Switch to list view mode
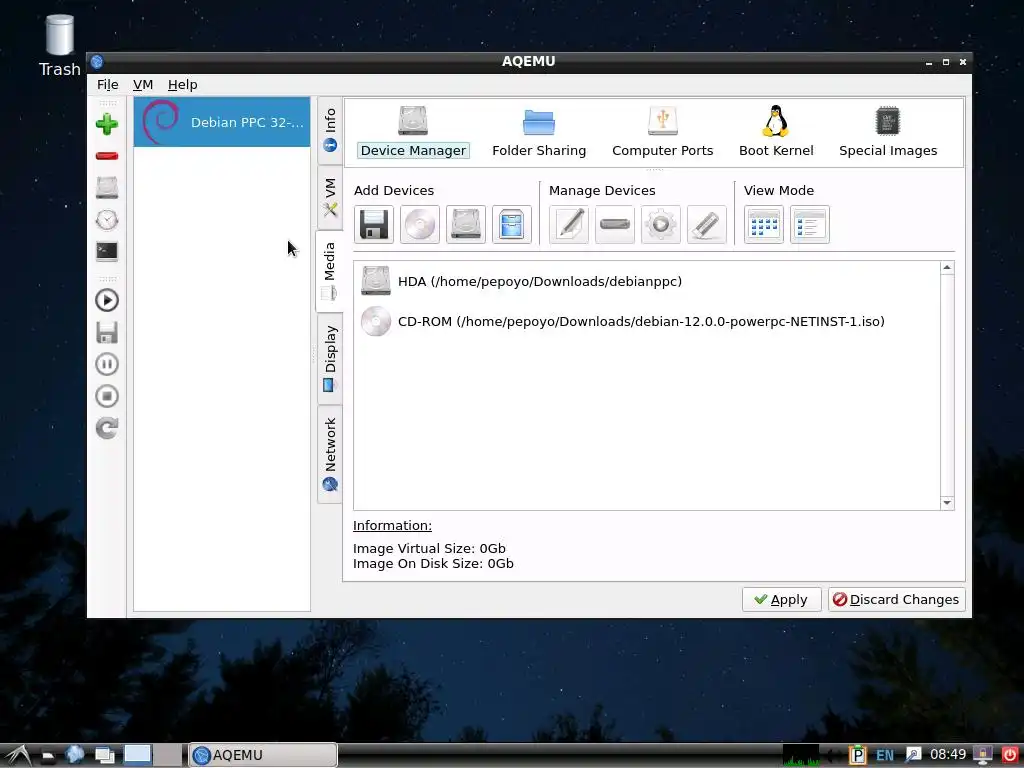This screenshot has width=1024, height=768. 810,225
